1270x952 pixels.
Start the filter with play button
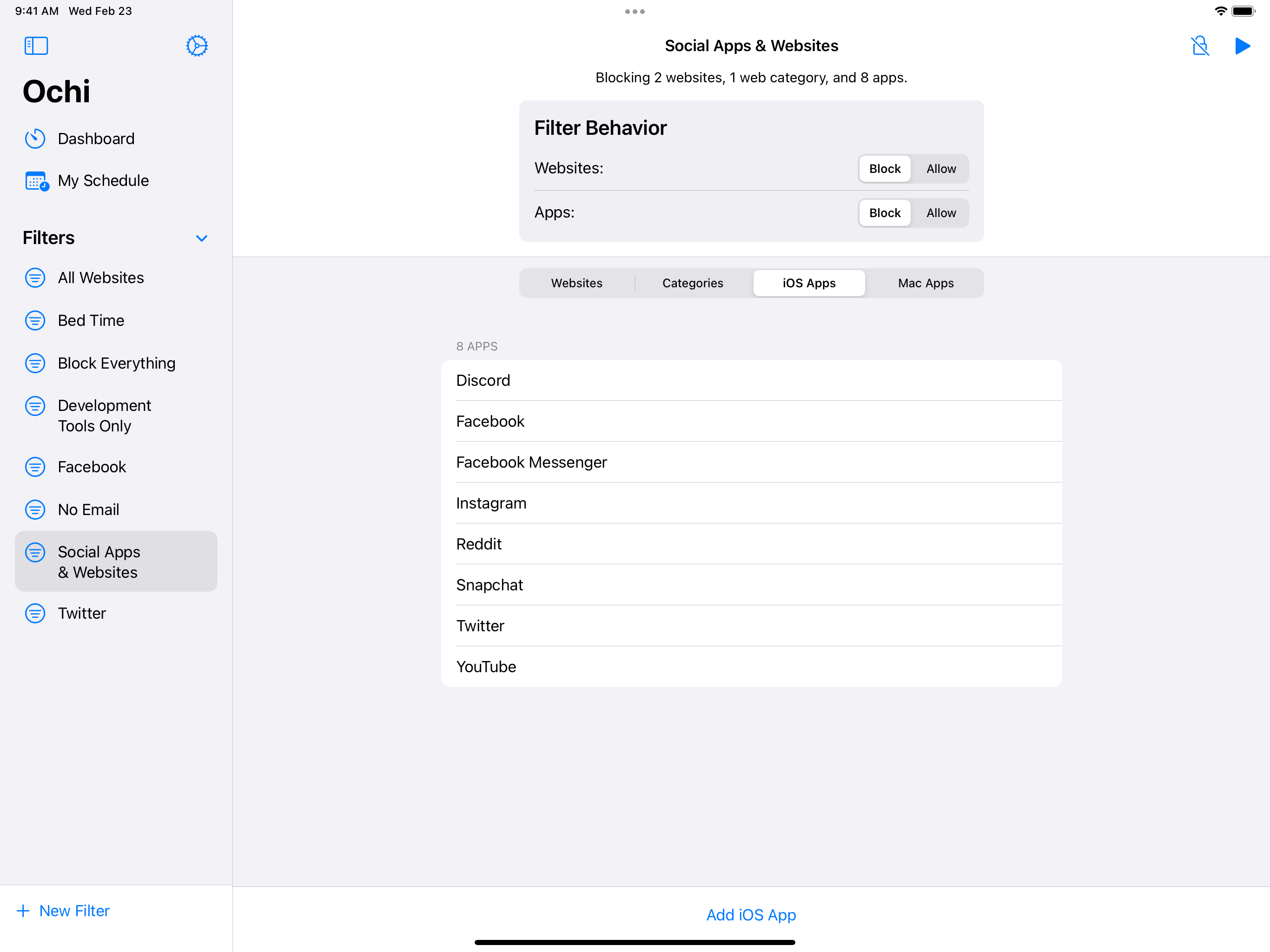pos(1242,46)
